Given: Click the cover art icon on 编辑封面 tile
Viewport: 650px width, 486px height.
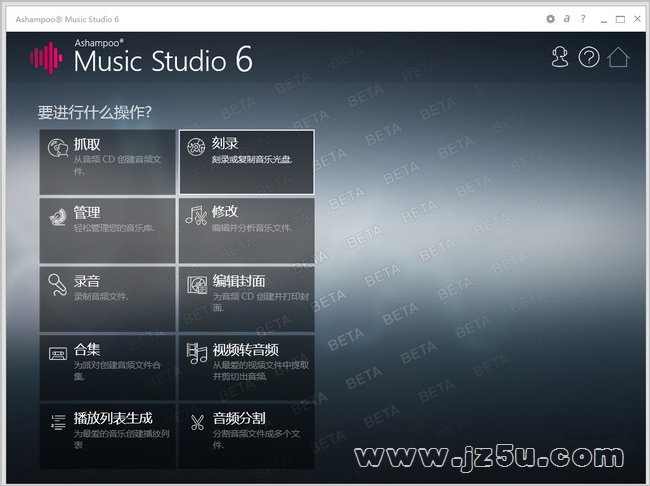Looking at the screenshot, I should pyautogui.click(x=197, y=284).
